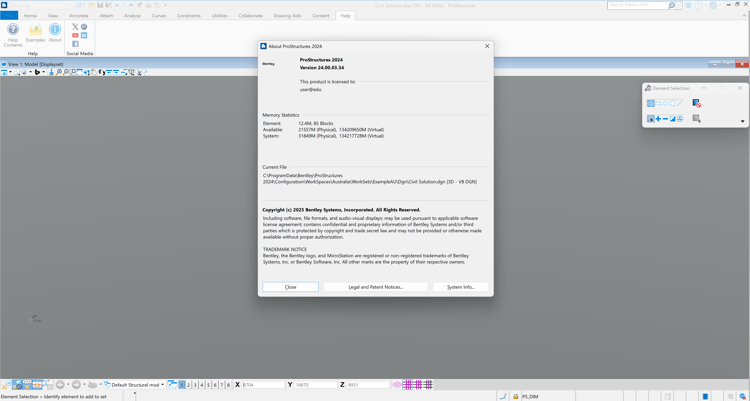Viewport: 750px width, 401px height.
Task: Switch to the Utilities ribbon tab
Action: point(220,16)
